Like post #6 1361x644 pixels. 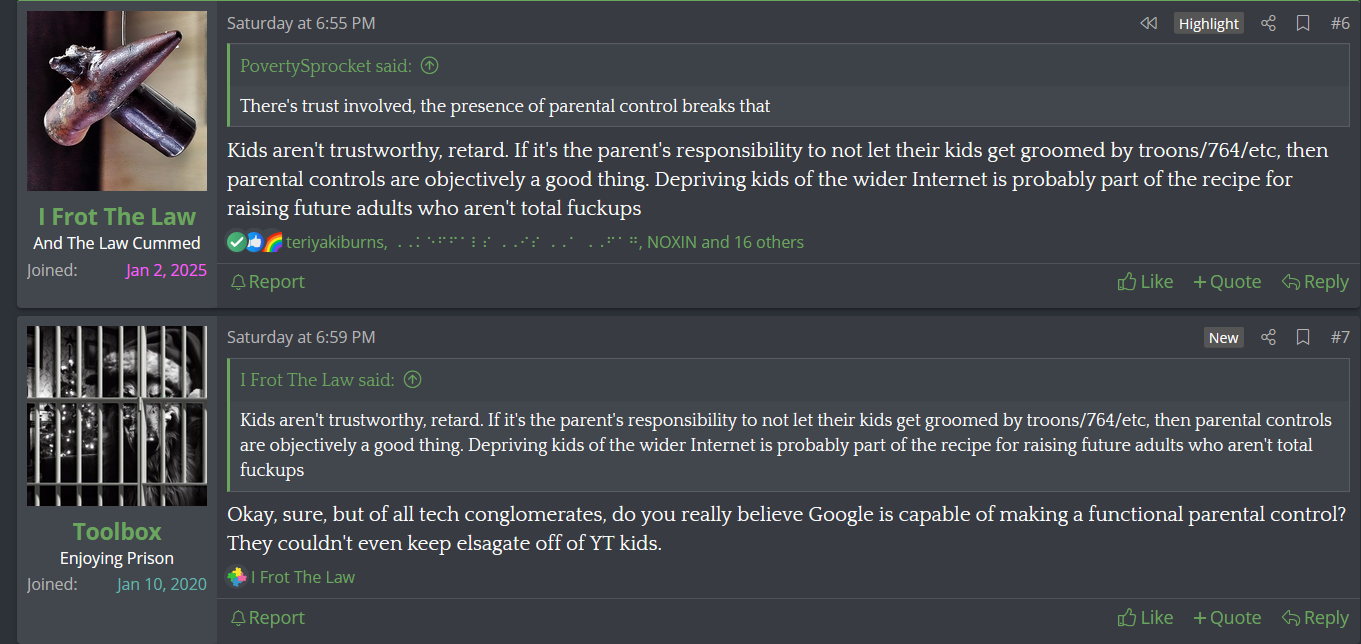pos(1145,282)
